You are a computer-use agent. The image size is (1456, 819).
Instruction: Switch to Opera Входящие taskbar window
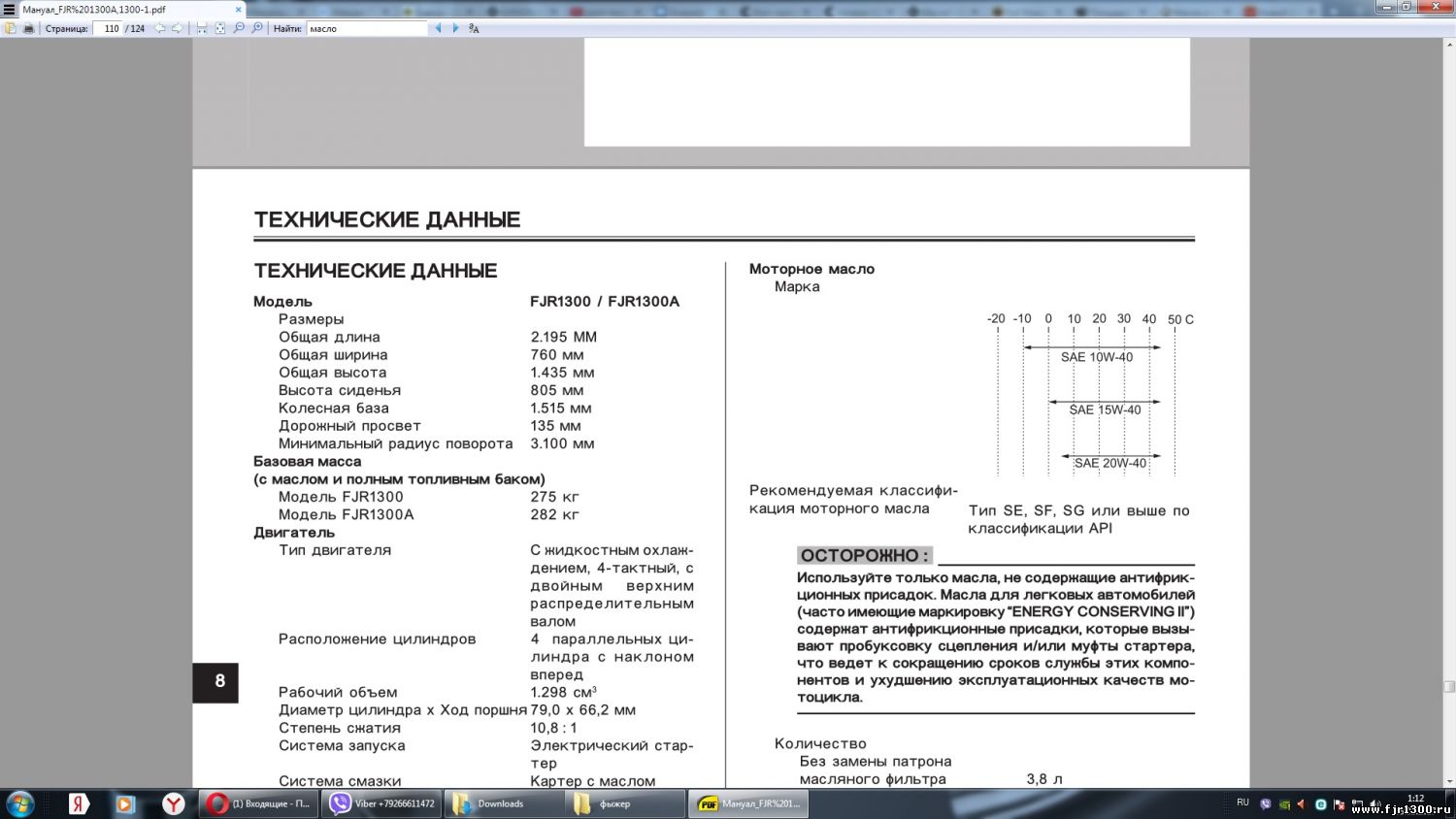tap(259, 803)
